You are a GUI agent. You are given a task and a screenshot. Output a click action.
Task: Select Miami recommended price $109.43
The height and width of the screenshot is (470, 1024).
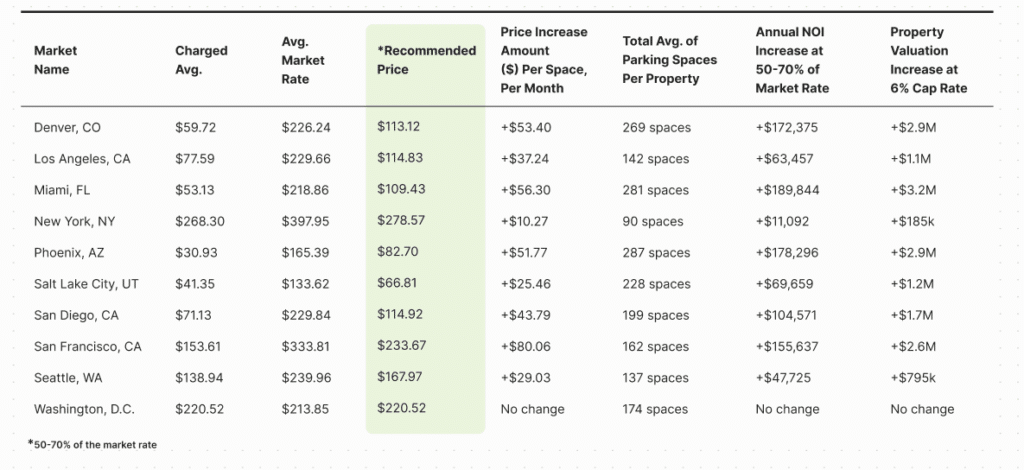tap(401, 190)
